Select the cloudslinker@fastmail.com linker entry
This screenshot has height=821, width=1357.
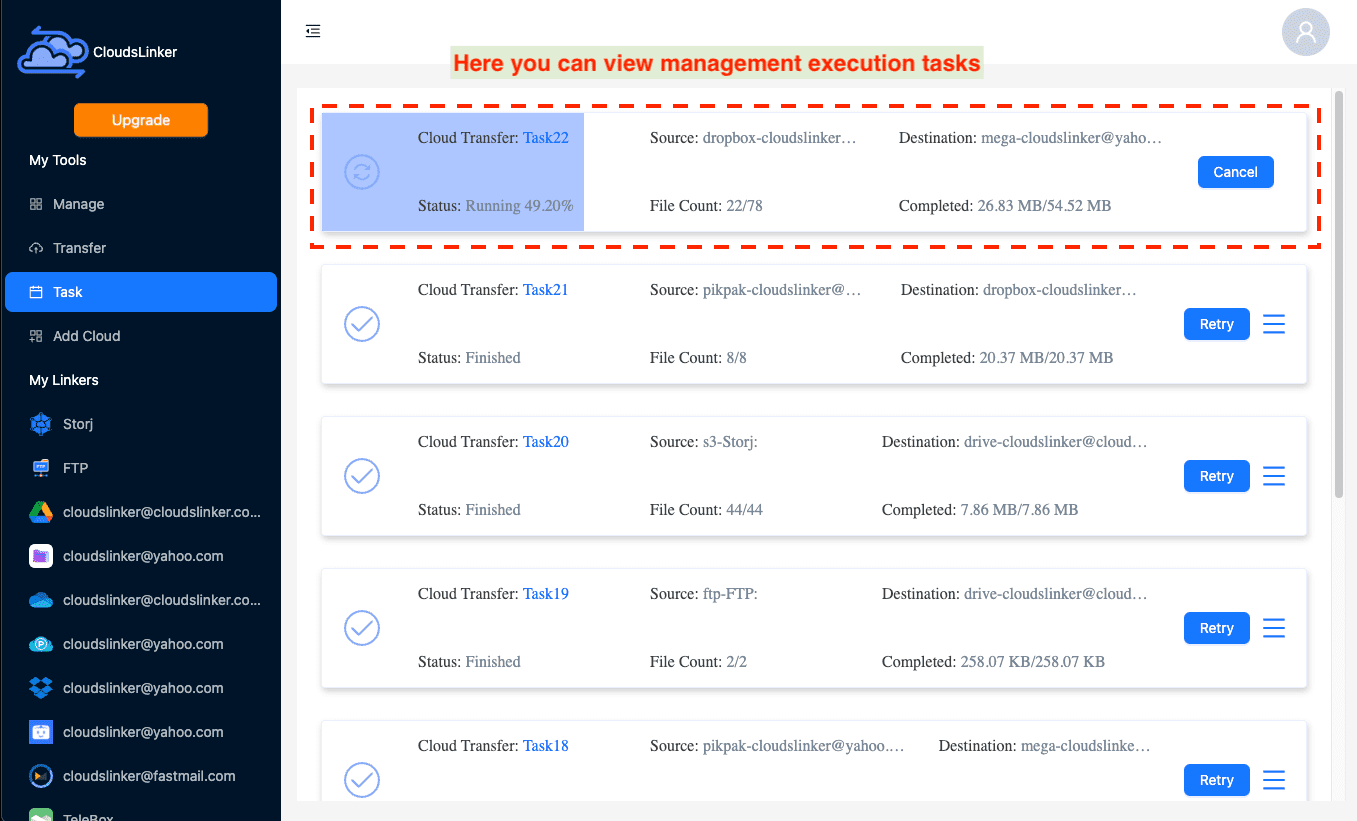pos(141,776)
